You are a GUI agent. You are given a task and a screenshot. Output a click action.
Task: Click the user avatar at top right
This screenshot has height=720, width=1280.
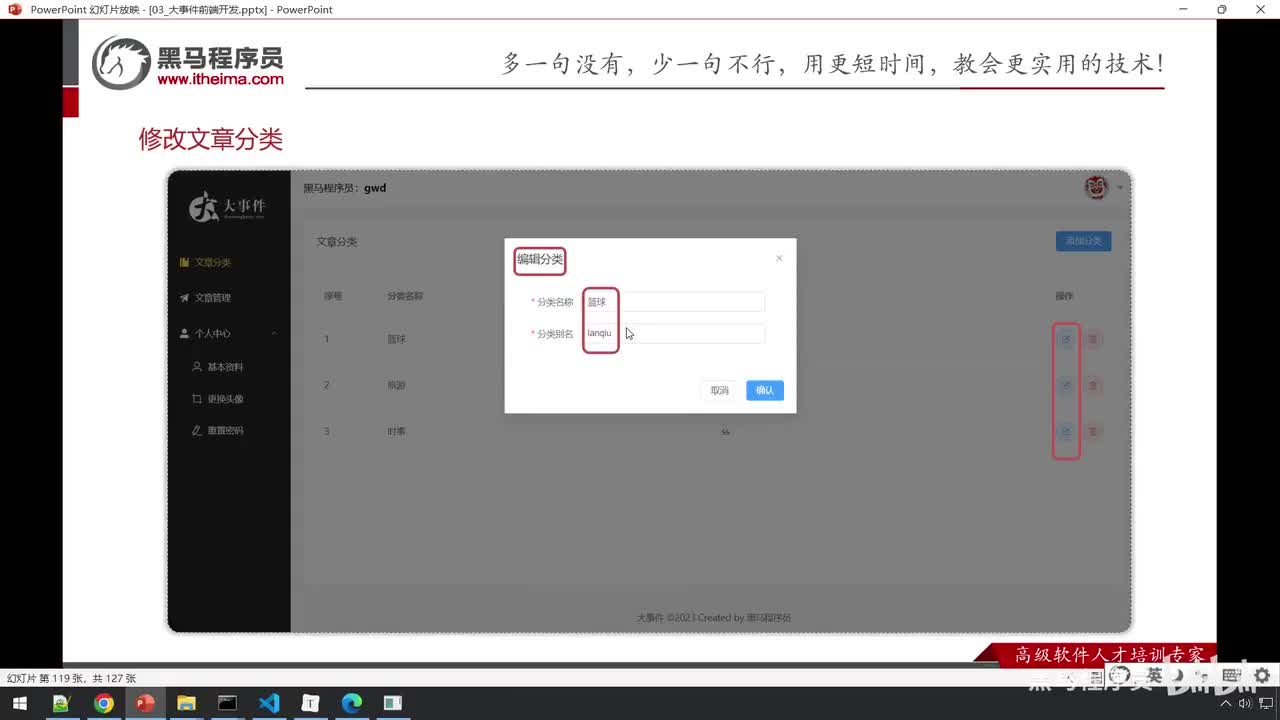[1097, 187]
